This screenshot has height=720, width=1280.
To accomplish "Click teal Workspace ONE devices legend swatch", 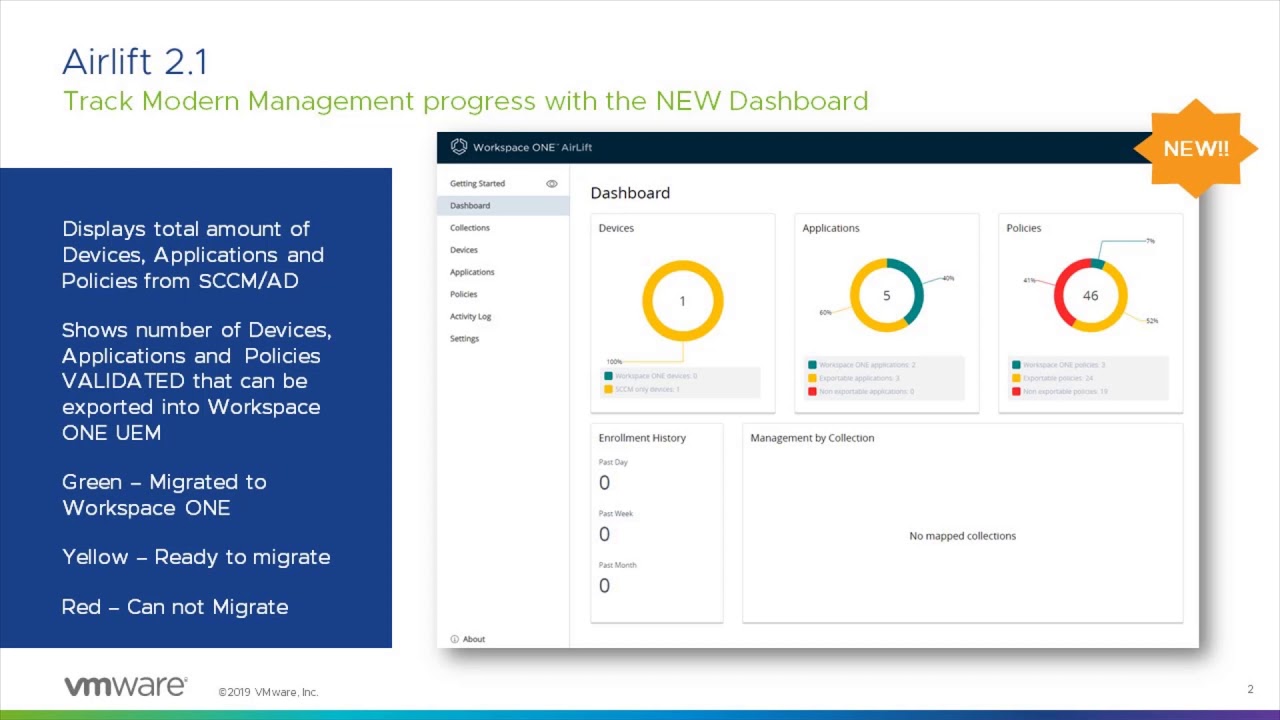I will 608,376.
